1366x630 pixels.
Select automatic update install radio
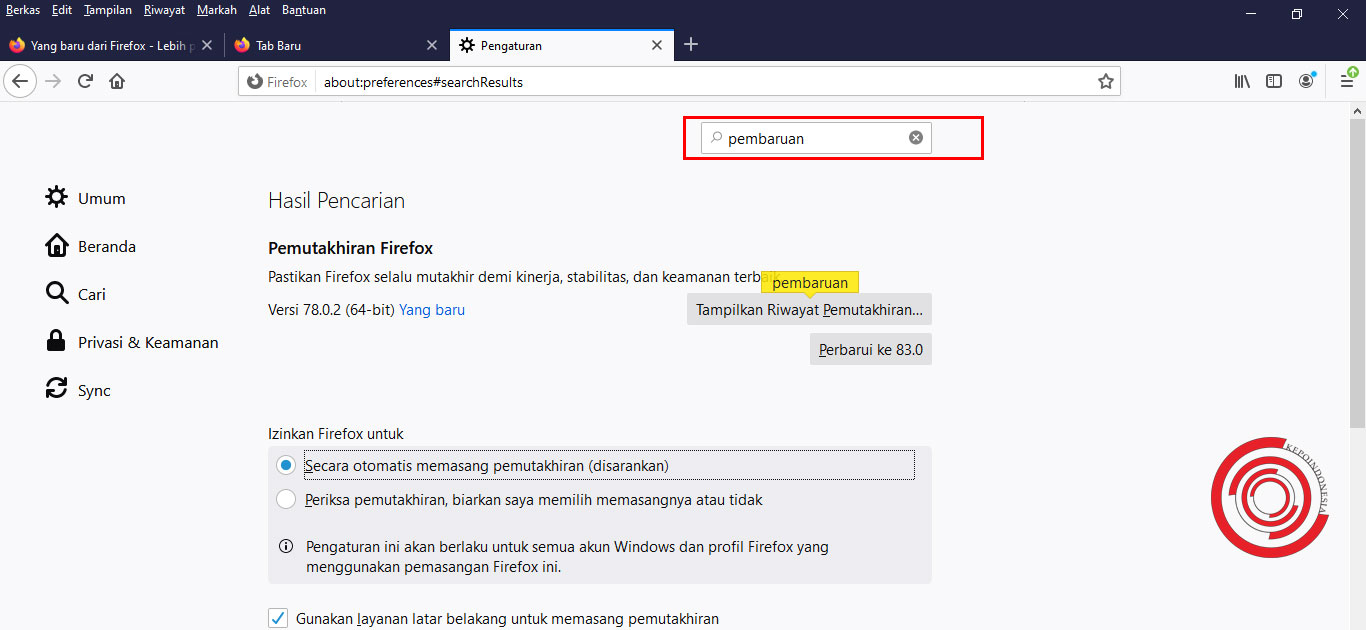[286, 466]
